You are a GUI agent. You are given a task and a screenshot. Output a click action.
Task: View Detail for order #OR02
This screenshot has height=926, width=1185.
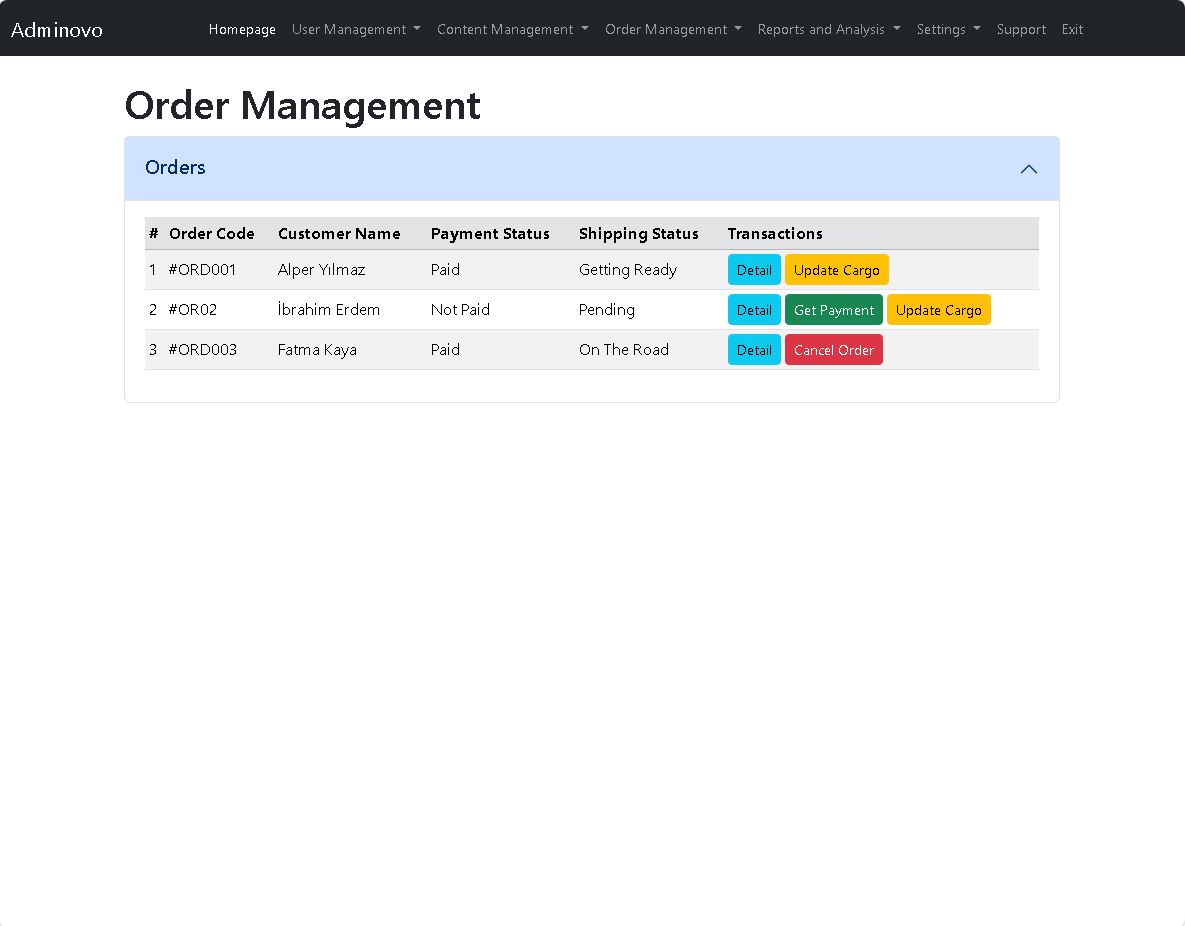pyautogui.click(x=754, y=310)
